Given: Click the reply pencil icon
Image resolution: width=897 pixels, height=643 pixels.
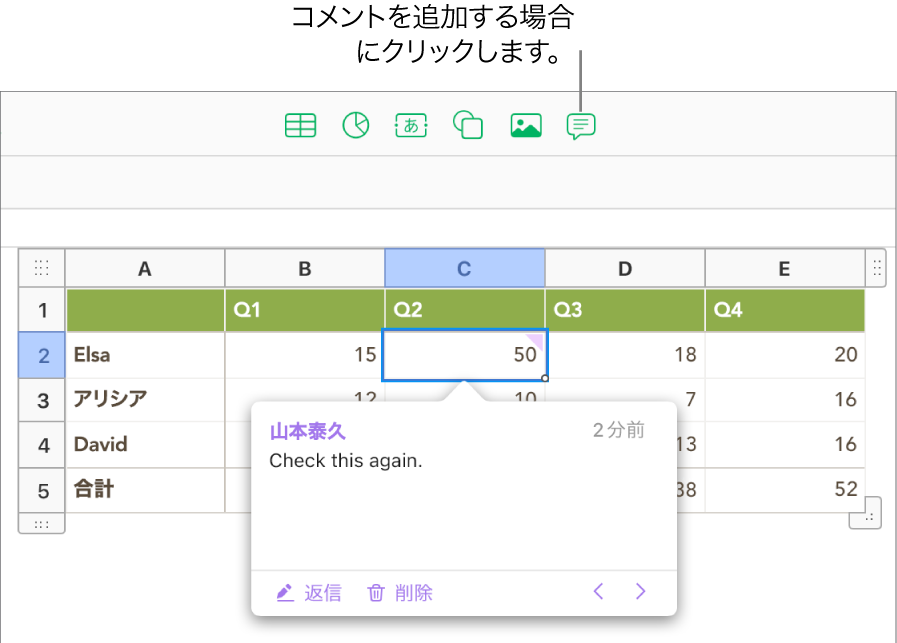Looking at the screenshot, I should pyautogui.click(x=284, y=592).
